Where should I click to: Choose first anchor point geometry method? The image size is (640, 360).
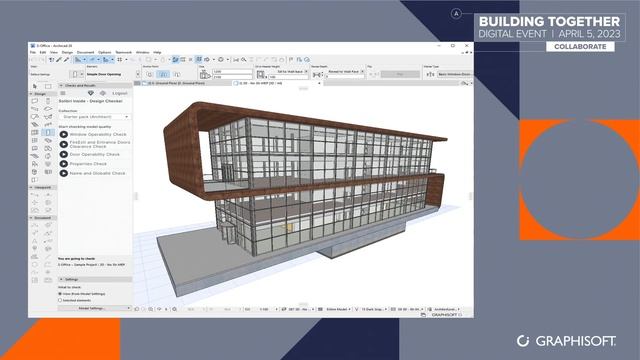[x=150, y=74]
